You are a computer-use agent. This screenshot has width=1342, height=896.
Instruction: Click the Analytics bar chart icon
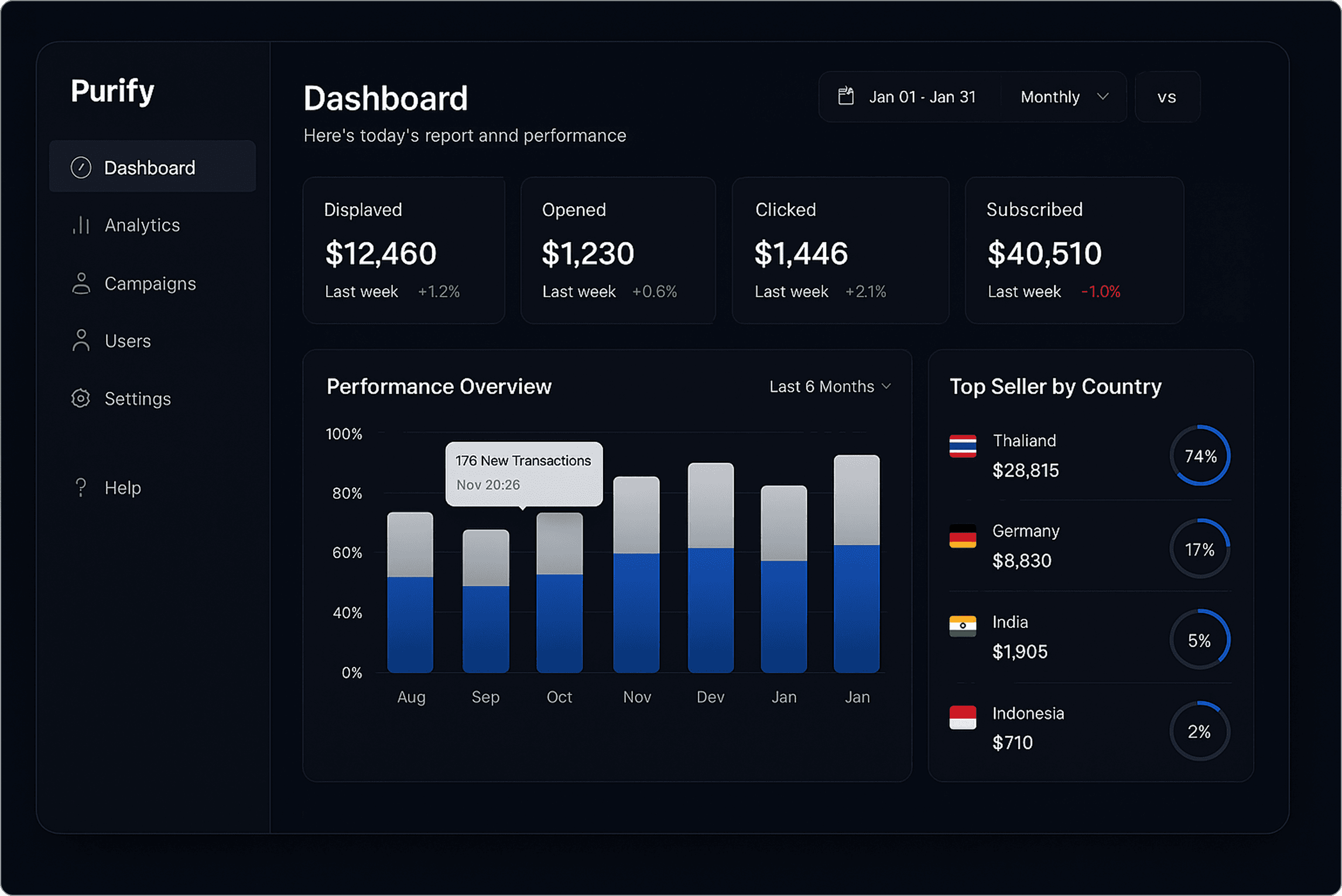pos(81,225)
